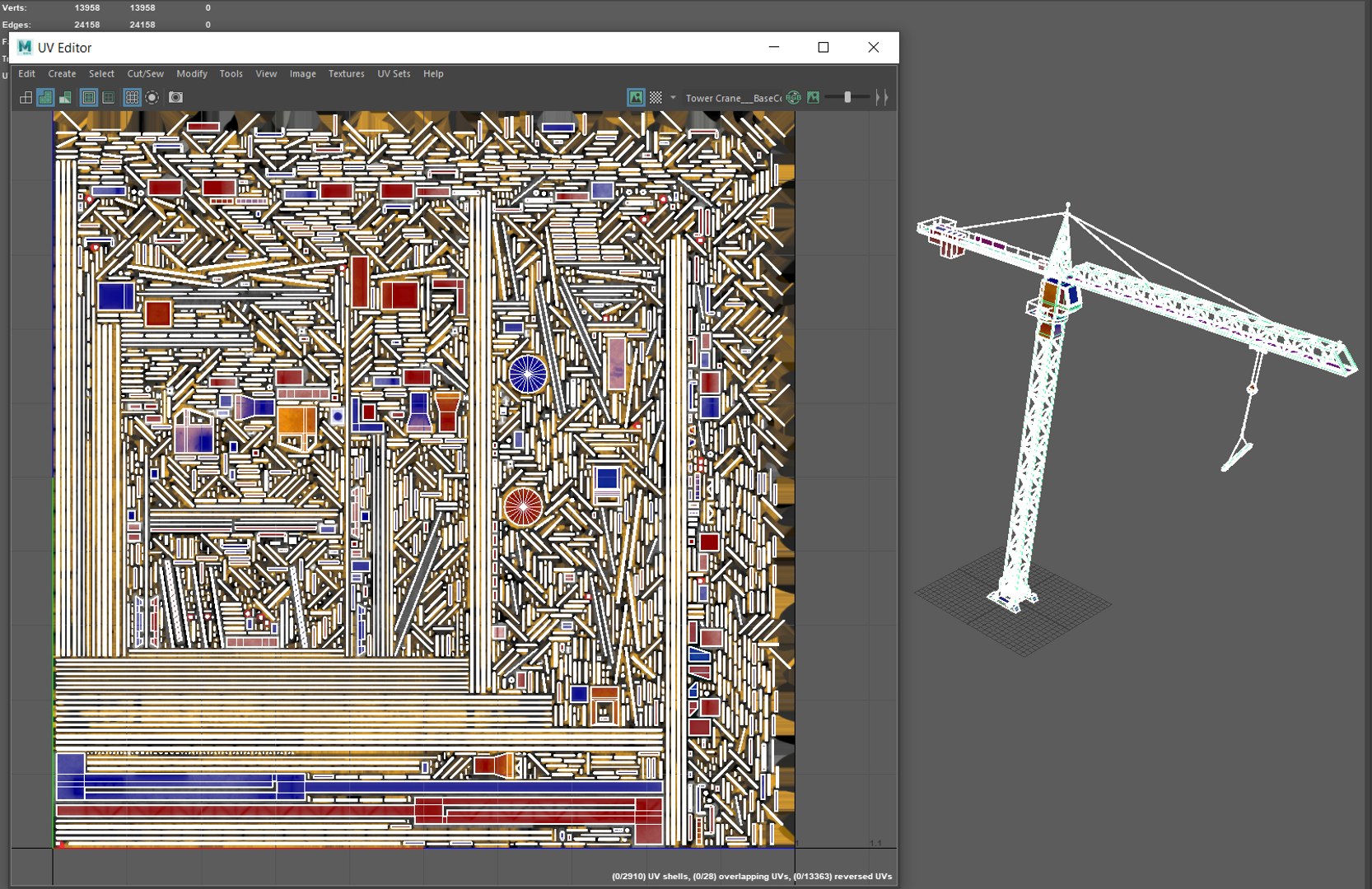This screenshot has width=1372, height=889.
Task: Click the RGB channels icon
Action: 794,98
